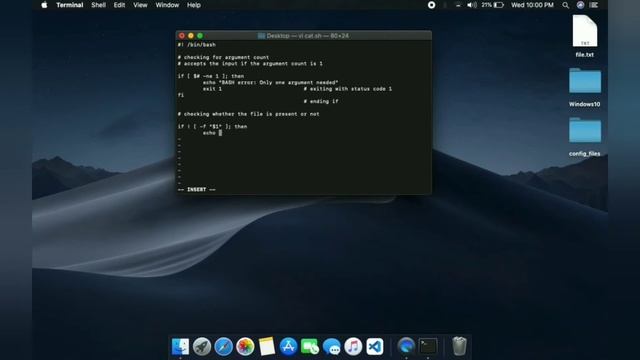Open Photos from the Dock
This screenshot has height=360, width=640.
[x=245, y=347]
